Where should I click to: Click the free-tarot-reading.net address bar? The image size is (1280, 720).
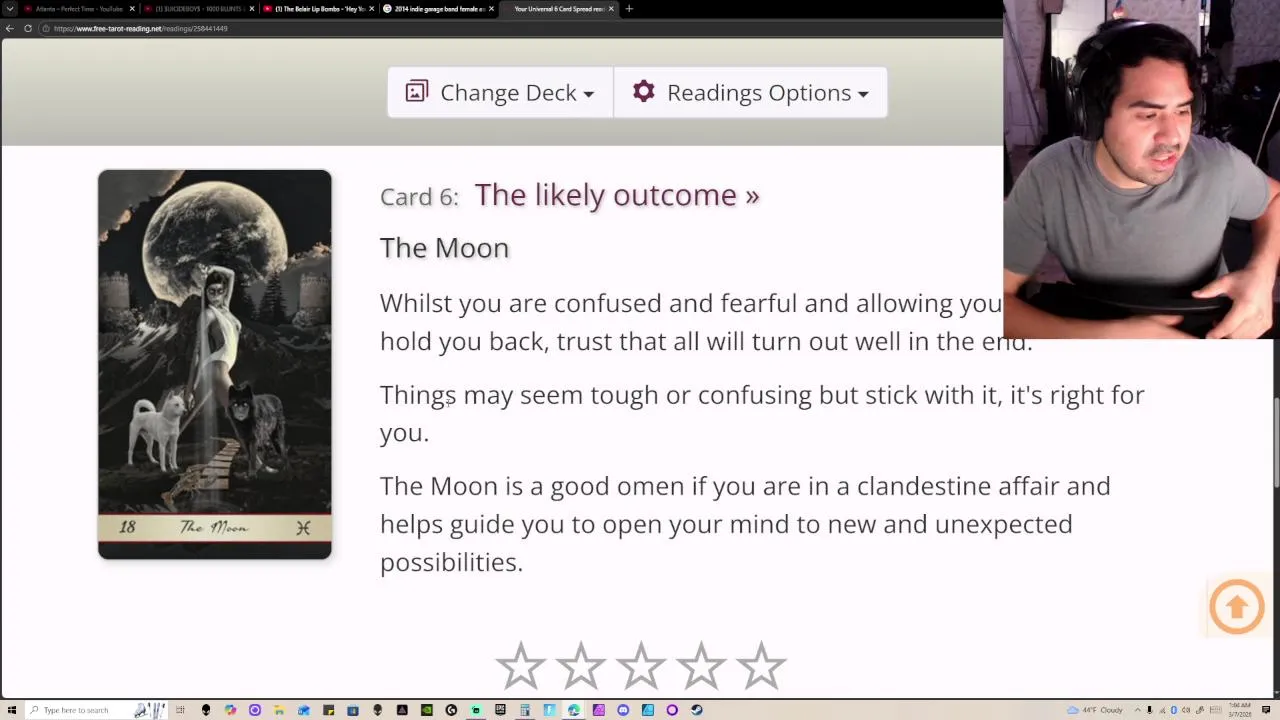point(520,28)
